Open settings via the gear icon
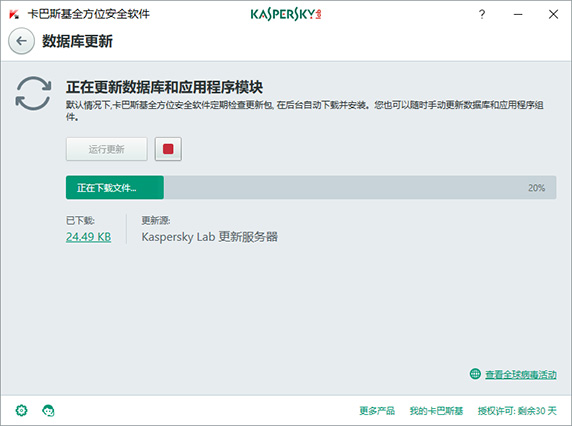The image size is (572, 426). (x=22, y=410)
